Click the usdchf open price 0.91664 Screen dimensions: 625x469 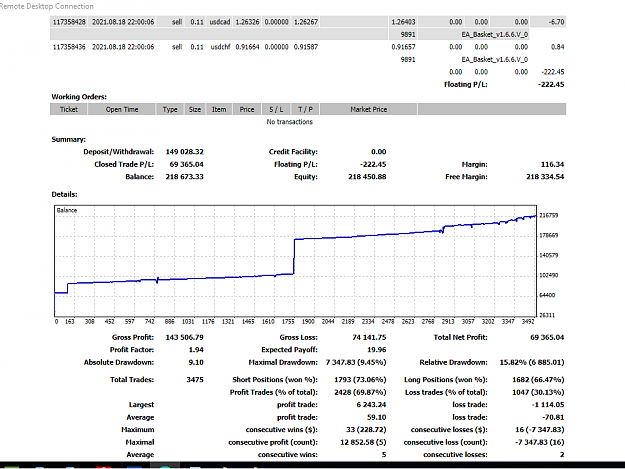pyautogui.click(x=247, y=47)
